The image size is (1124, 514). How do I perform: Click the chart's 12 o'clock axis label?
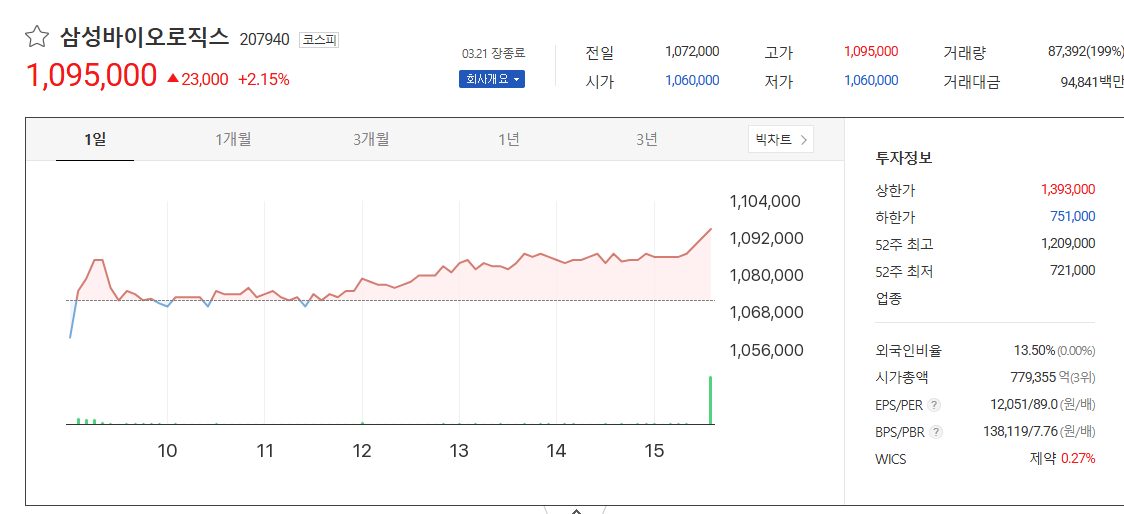[x=362, y=451]
